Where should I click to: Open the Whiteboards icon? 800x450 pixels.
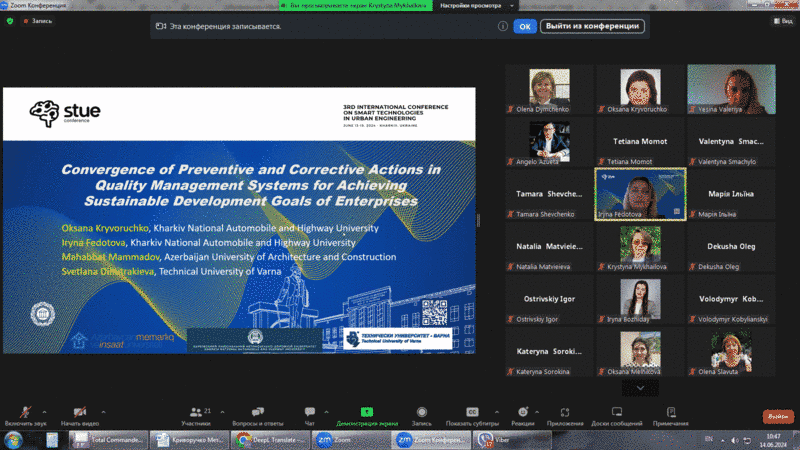(617, 412)
